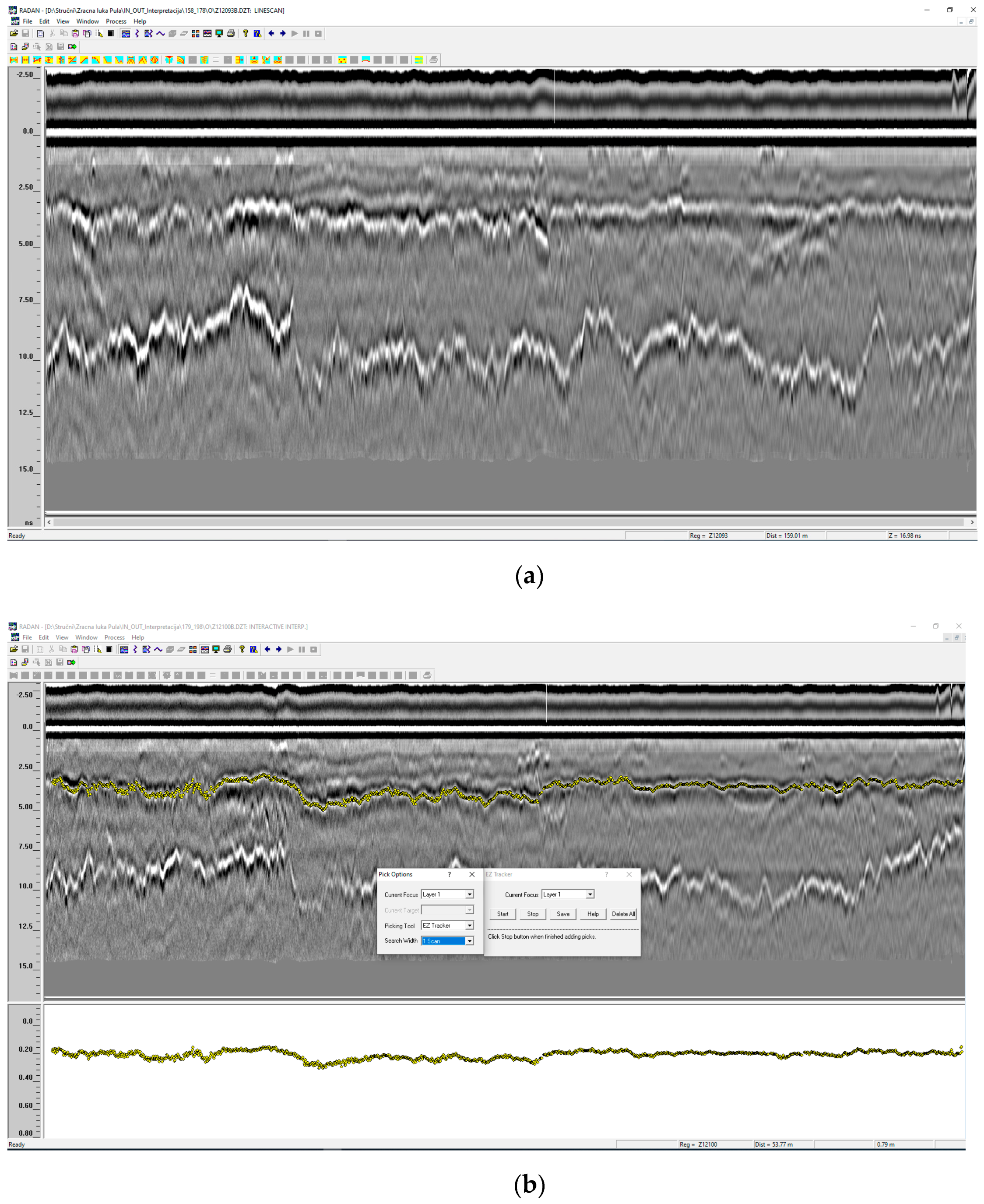Select the Linescan display mode icon
The image size is (984, 1204).
(125, 33)
